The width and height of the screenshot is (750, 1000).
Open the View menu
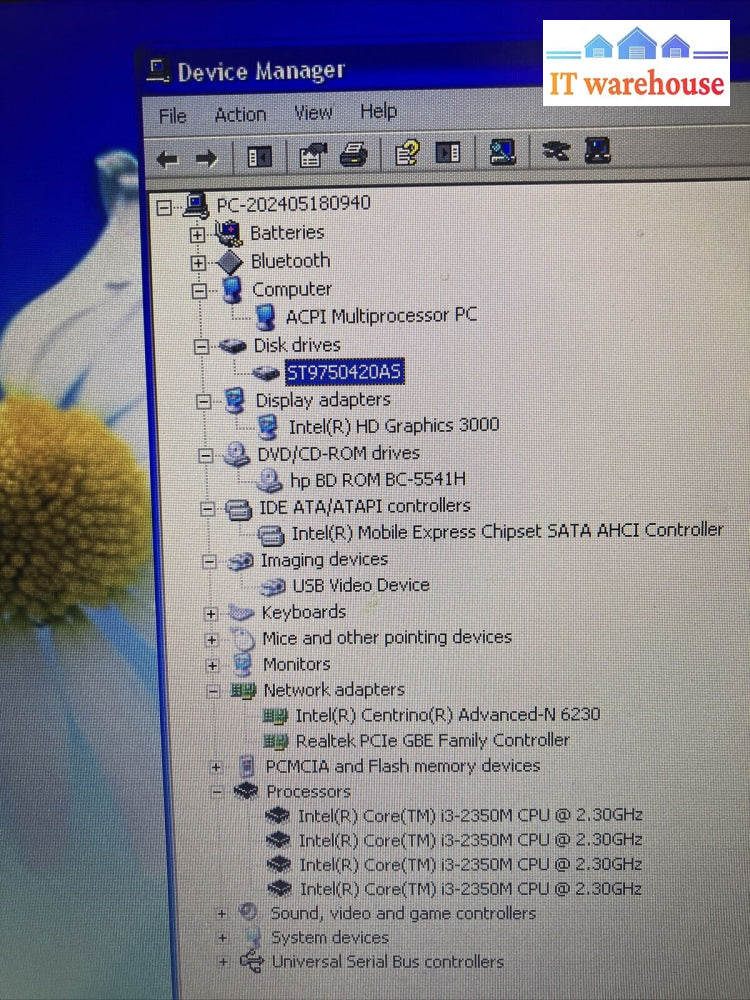[313, 112]
